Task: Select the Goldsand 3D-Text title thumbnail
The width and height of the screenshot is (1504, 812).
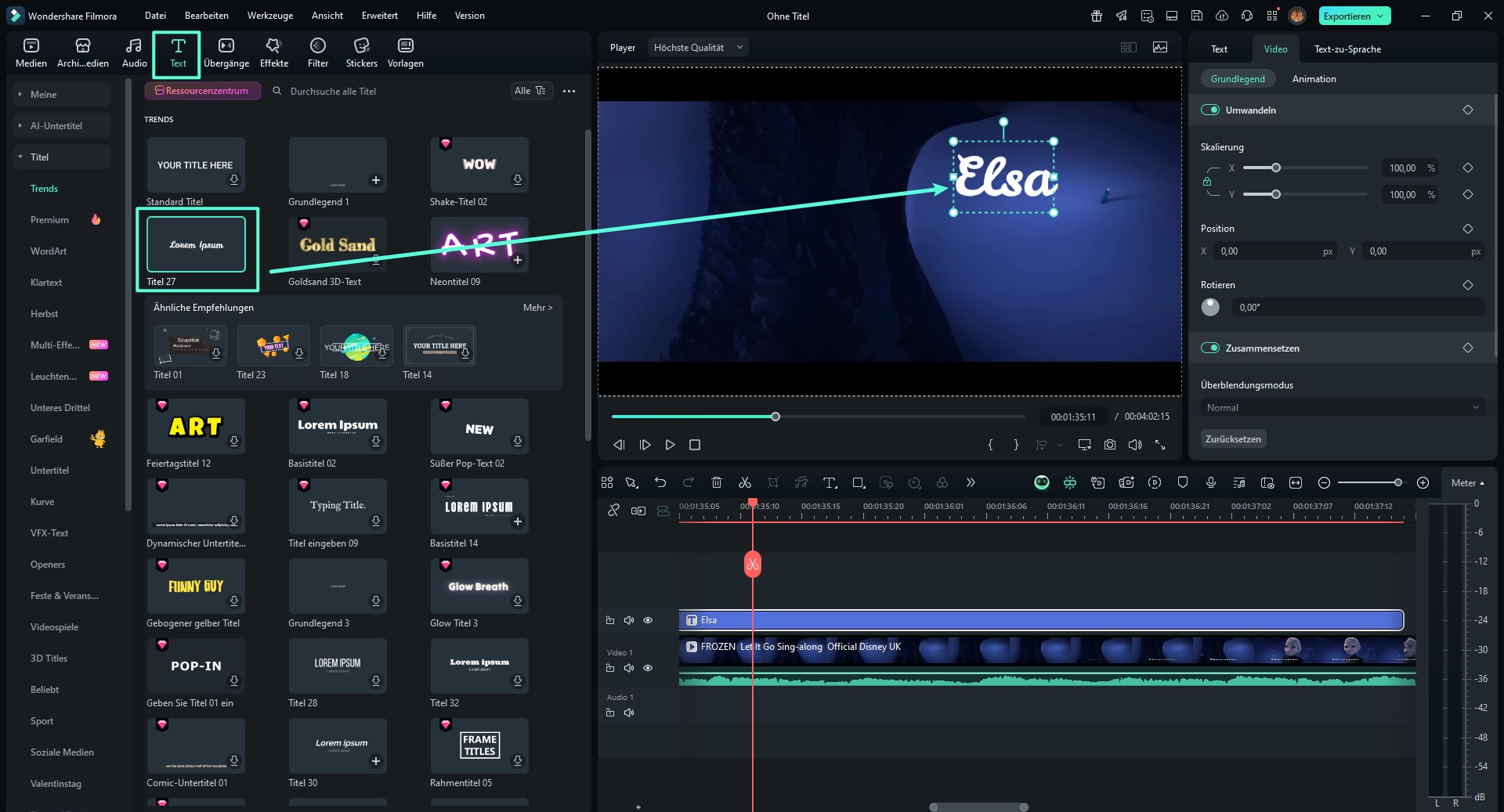Action: 338,244
